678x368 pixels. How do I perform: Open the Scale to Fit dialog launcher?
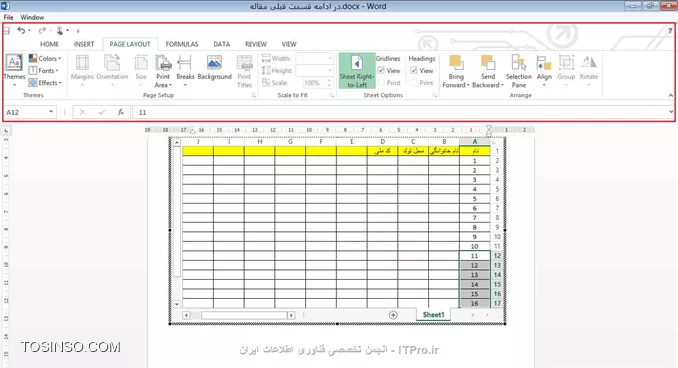[332, 95]
